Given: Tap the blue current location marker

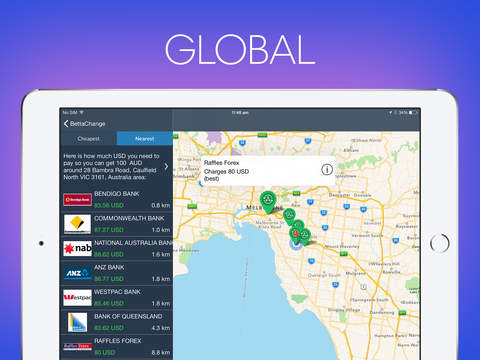Looking at the screenshot, I should [295, 245].
